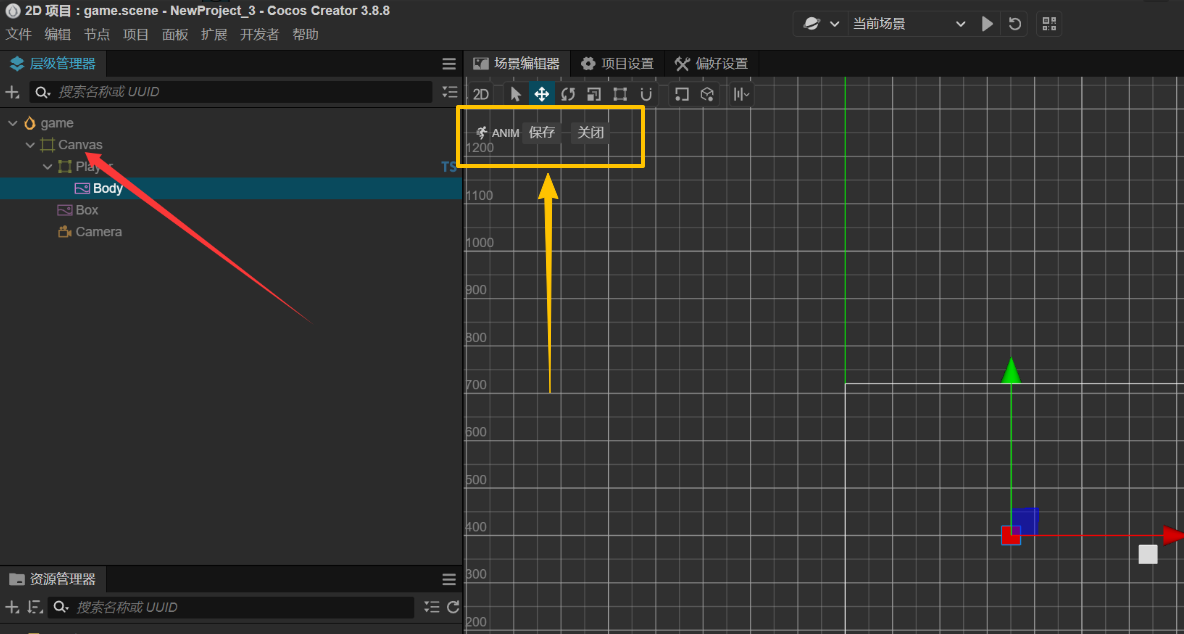Open the 编辑 menu
The height and width of the screenshot is (634, 1184).
coord(57,35)
